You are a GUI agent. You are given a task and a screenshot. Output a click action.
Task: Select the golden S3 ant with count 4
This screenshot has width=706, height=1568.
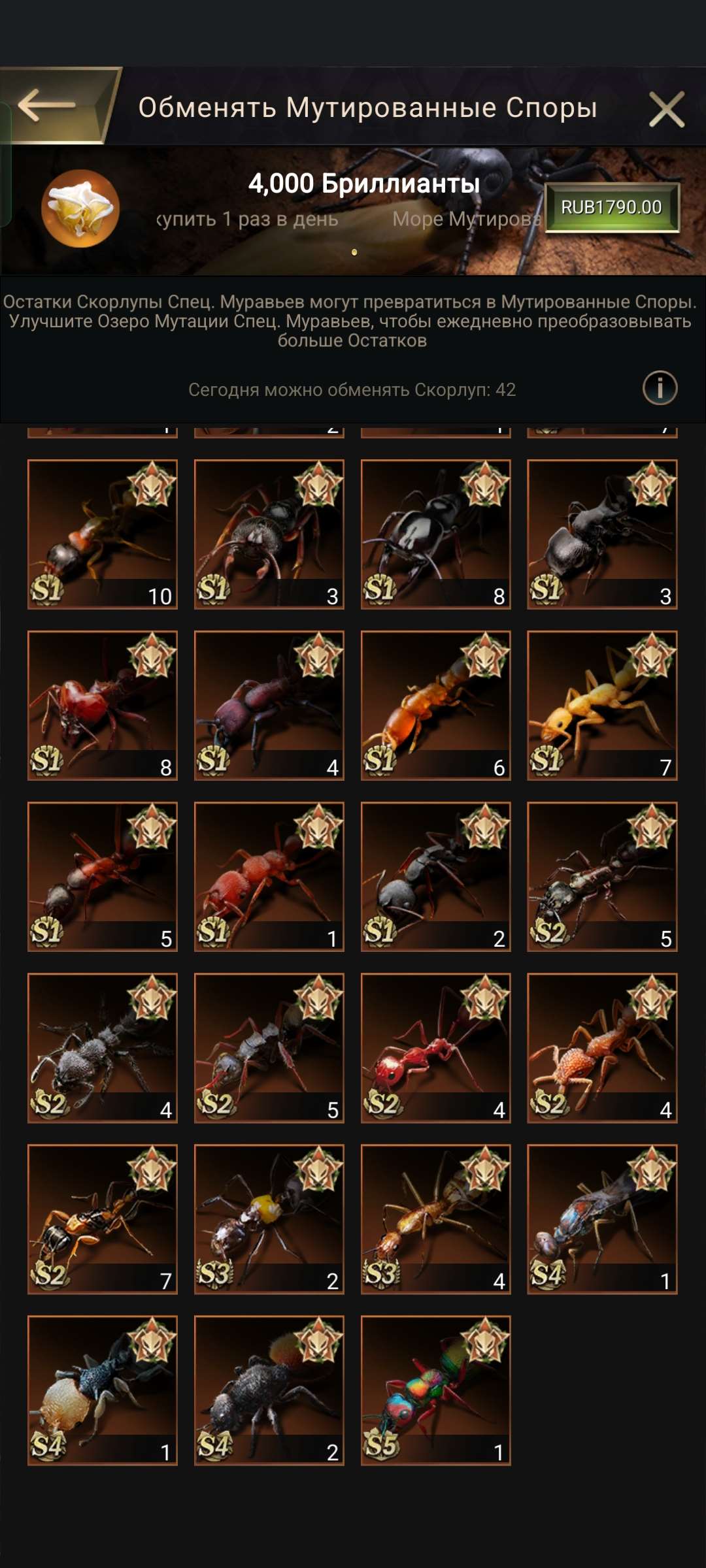(436, 1219)
